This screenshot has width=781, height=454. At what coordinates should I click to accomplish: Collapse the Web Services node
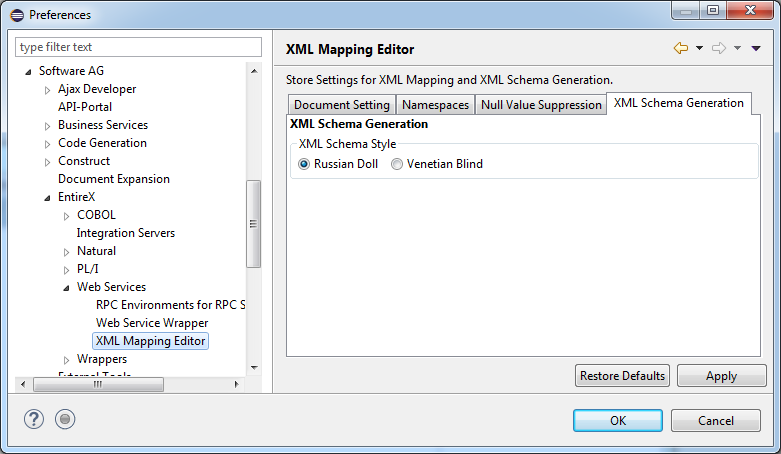coord(66,288)
